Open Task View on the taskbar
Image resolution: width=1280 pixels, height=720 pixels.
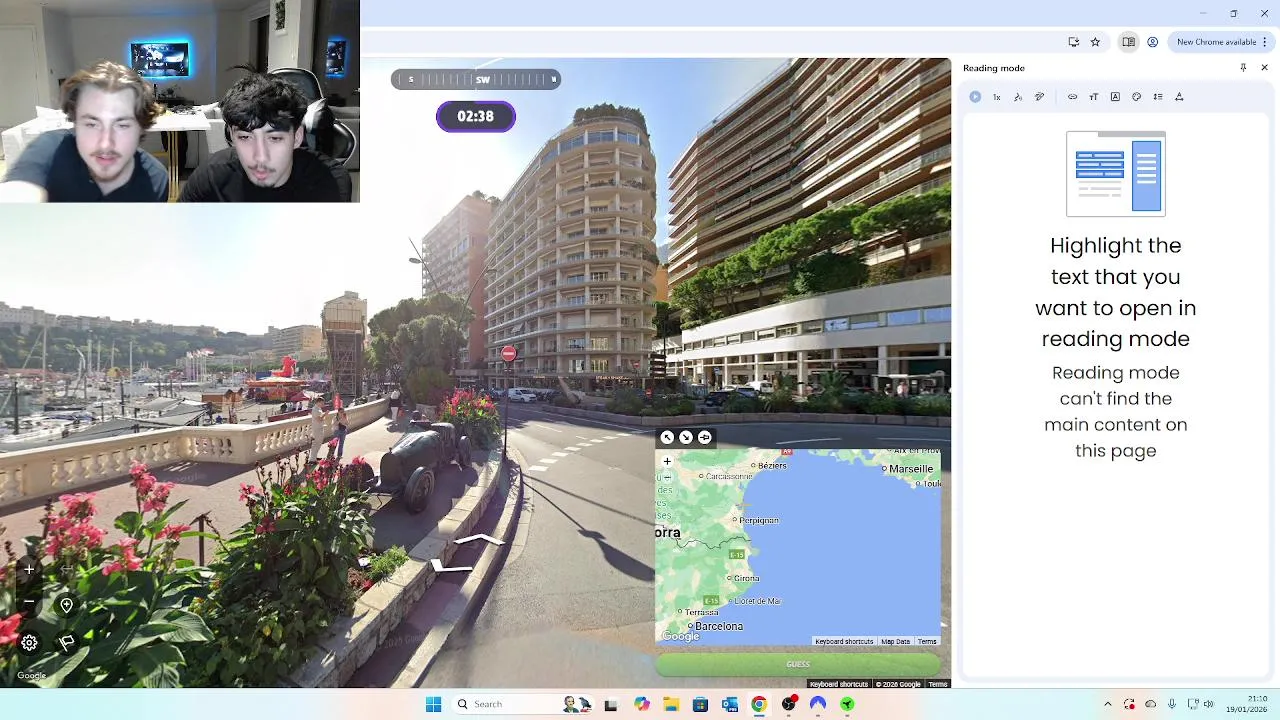[x=611, y=704]
